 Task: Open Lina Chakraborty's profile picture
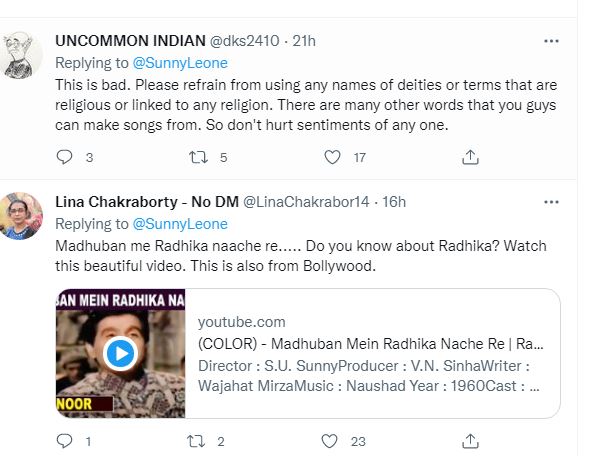(x=21, y=216)
